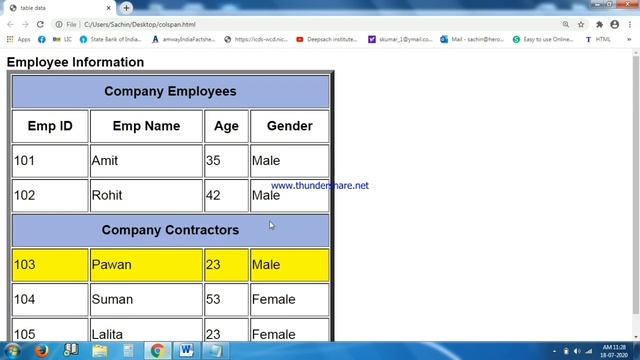
Task: Click the cell containing "Rohit"
Action: click(x=146, y=195)
